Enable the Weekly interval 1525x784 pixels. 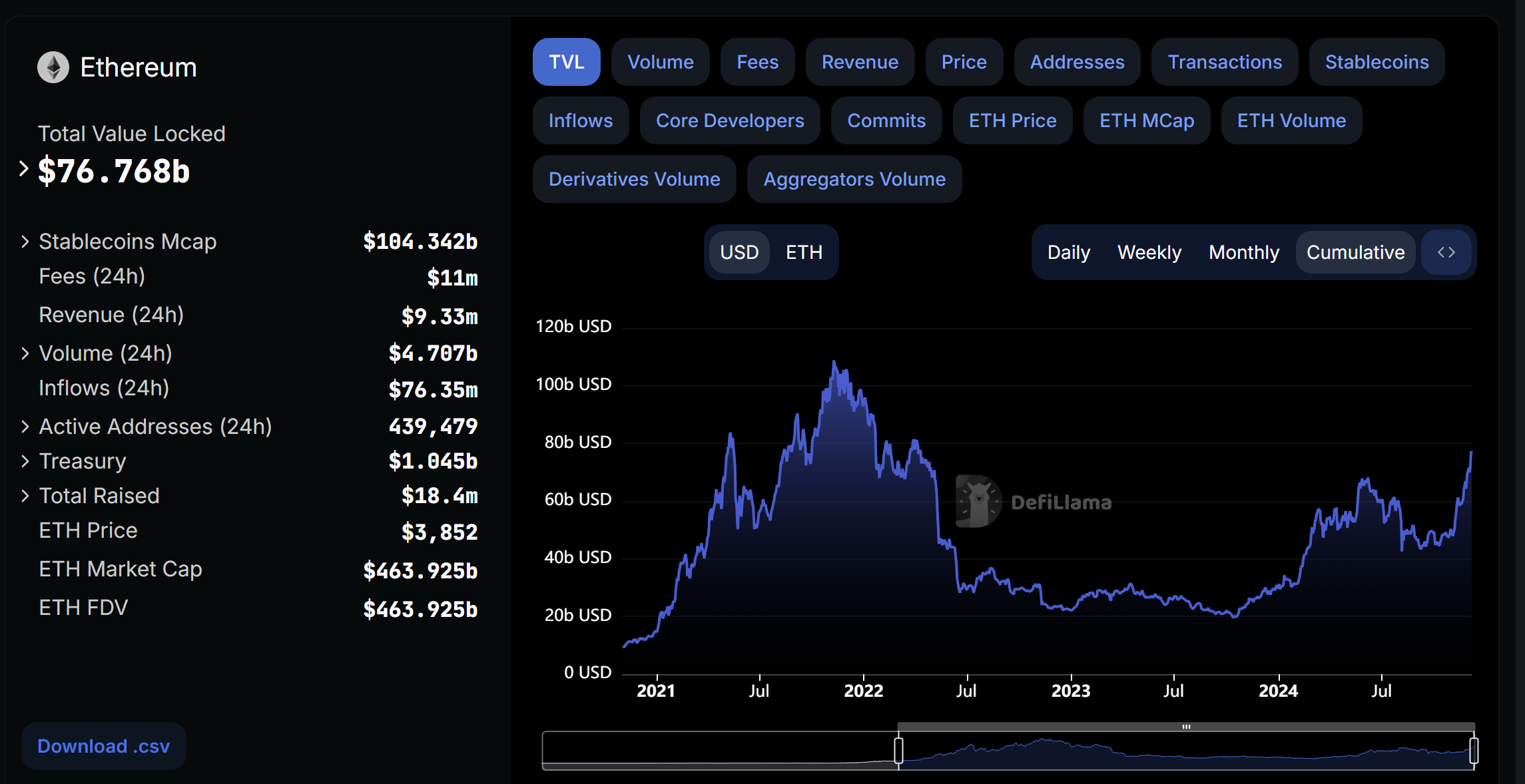point(1149,252)
